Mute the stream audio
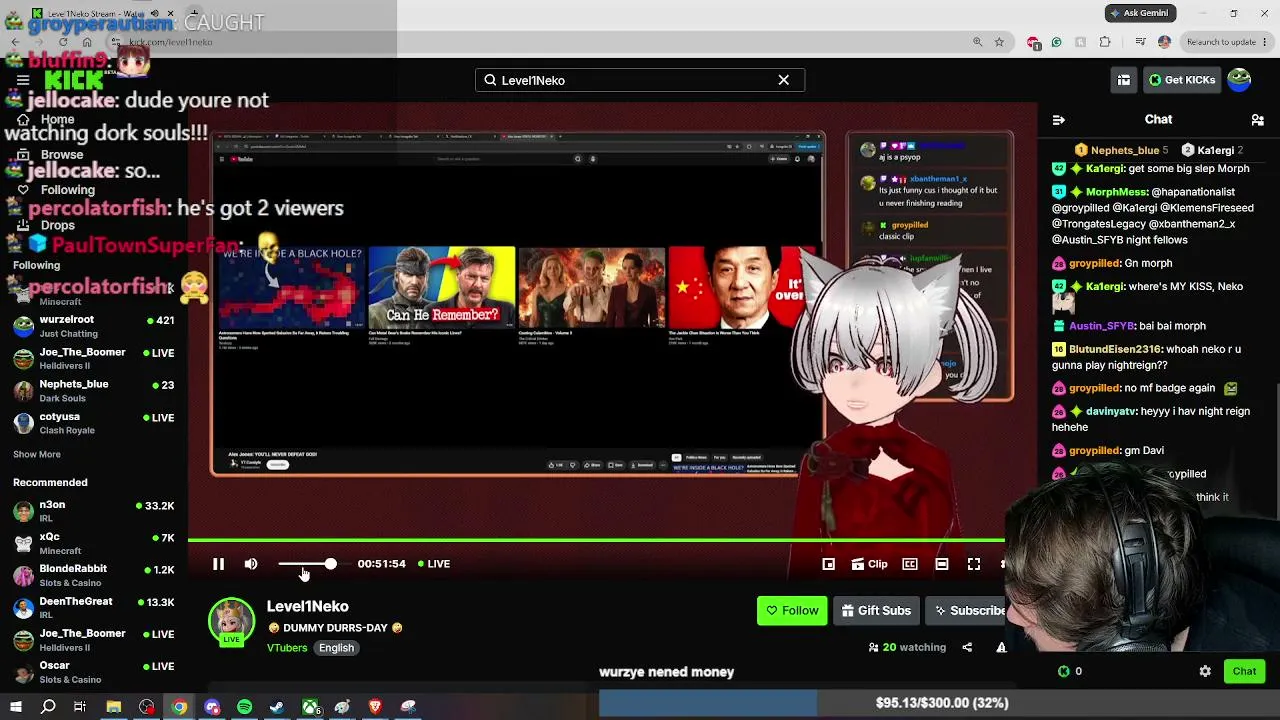Viewport: 1280px width, 720px height. pos(251,564)
